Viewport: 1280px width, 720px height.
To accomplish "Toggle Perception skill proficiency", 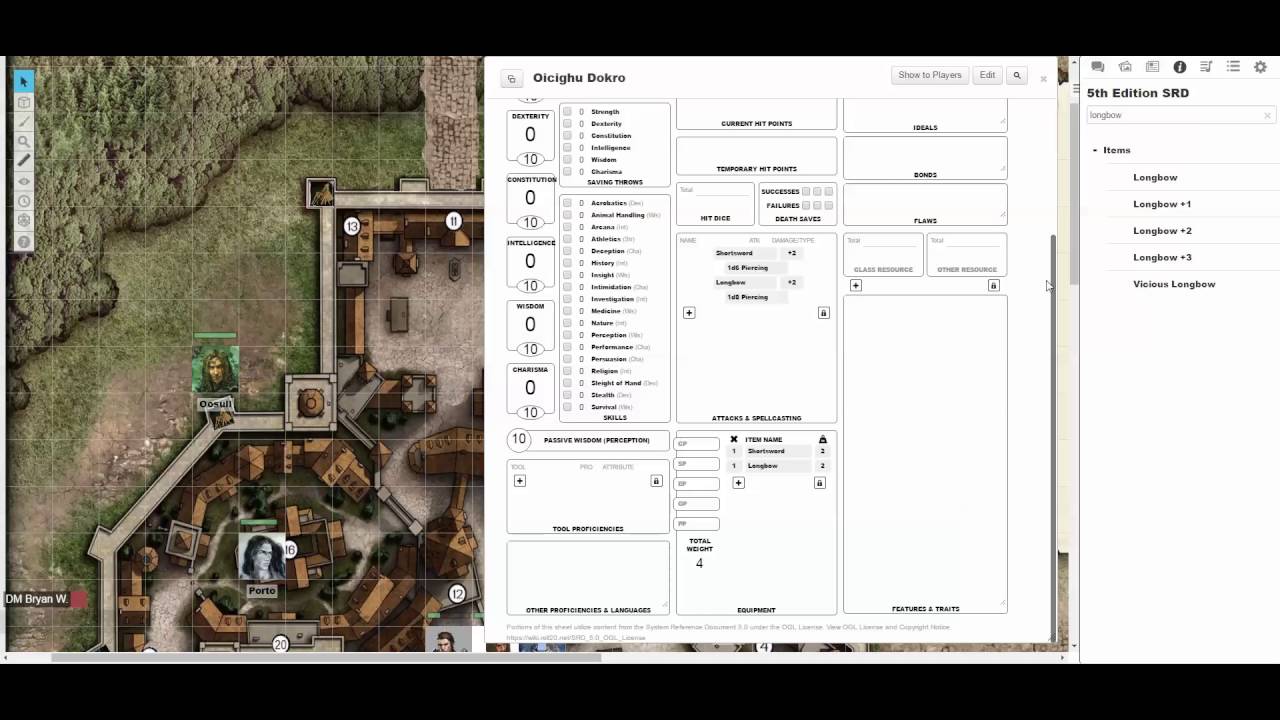I will coord(567,335).
